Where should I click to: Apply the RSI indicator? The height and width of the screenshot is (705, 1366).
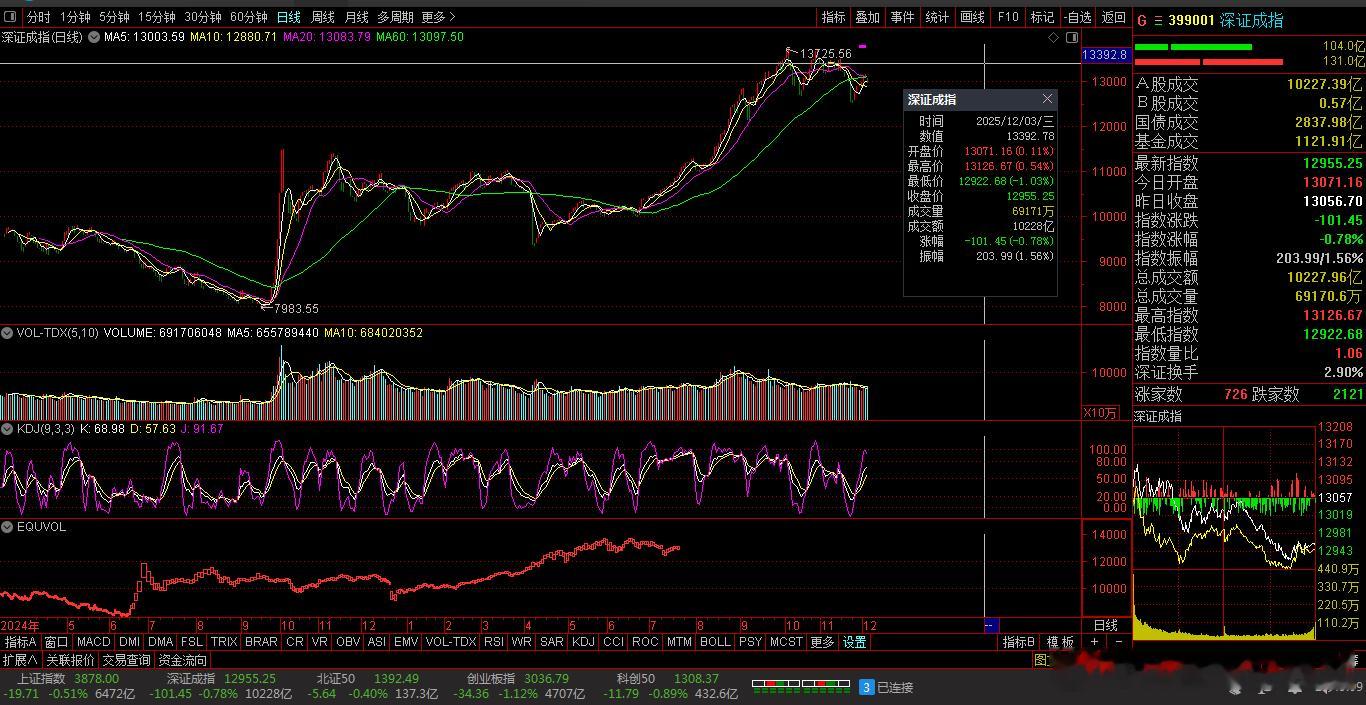[493, 642]
